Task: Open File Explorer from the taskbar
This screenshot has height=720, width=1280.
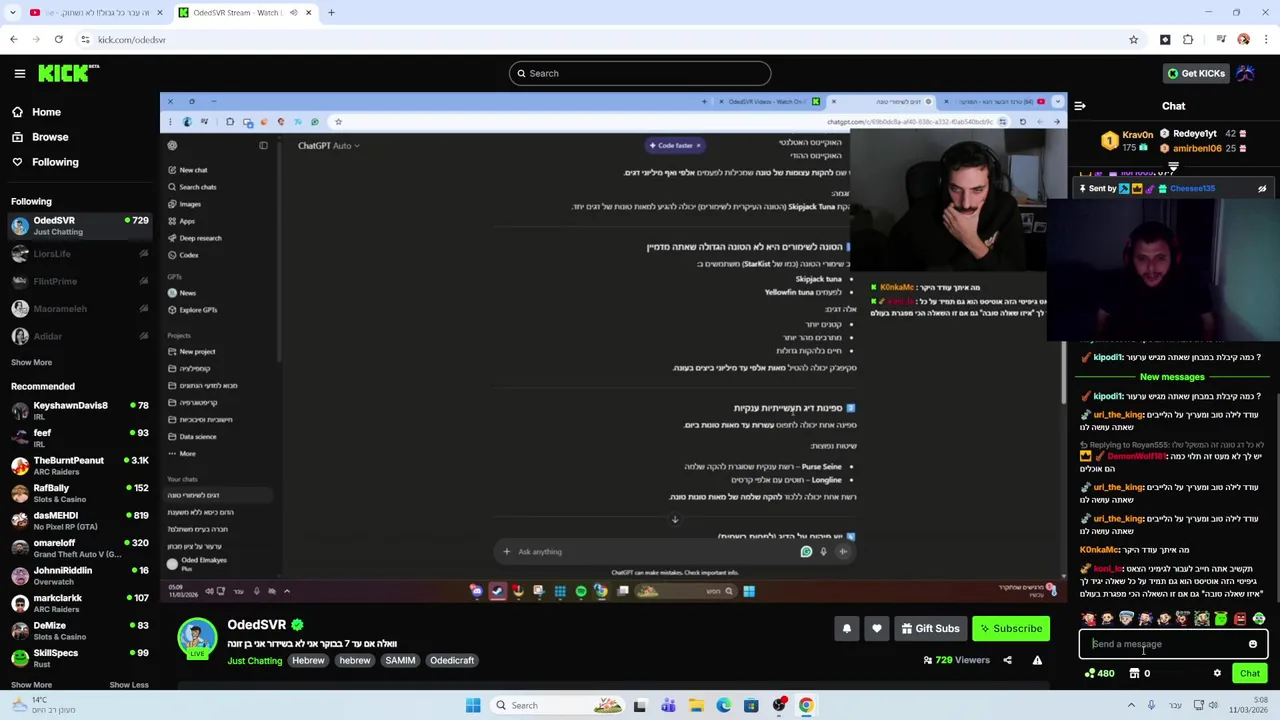Action: [696, 705]
